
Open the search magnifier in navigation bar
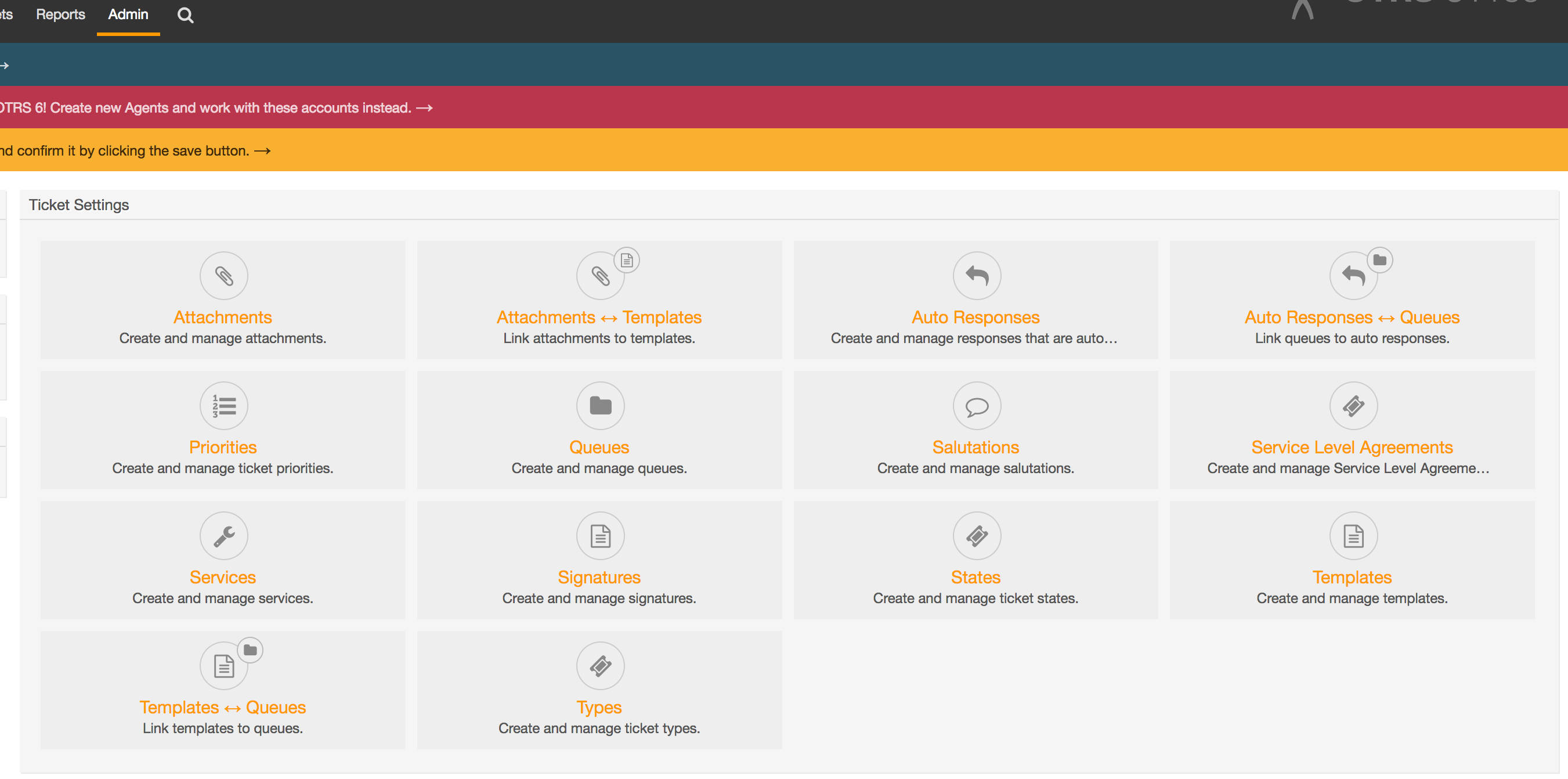coord(185,15)
